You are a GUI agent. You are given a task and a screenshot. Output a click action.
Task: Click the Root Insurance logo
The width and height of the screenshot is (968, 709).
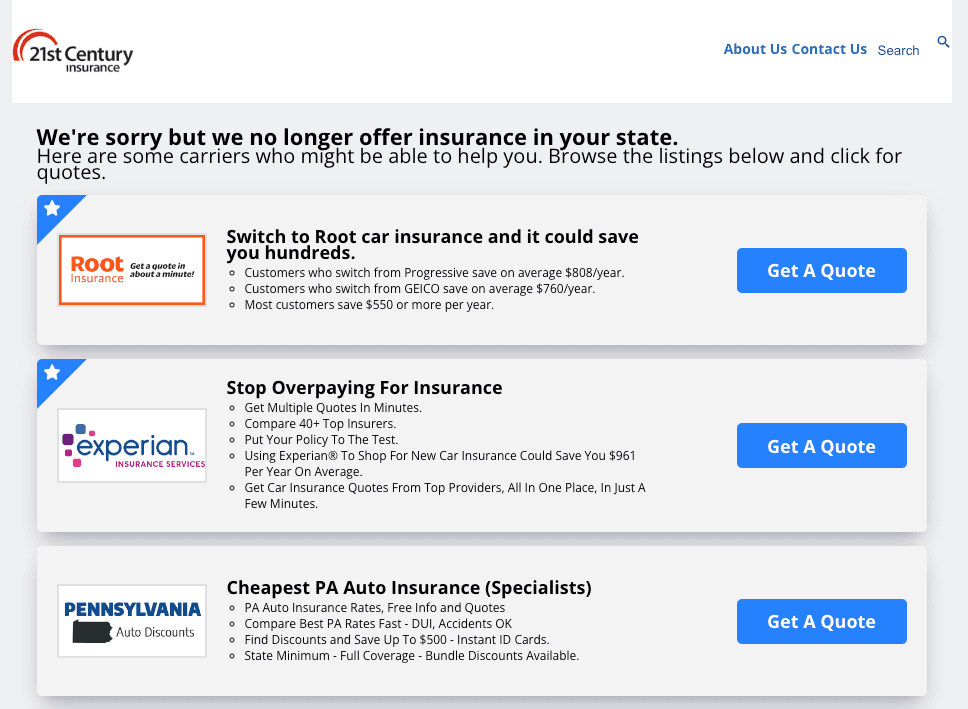click(131, 270)
